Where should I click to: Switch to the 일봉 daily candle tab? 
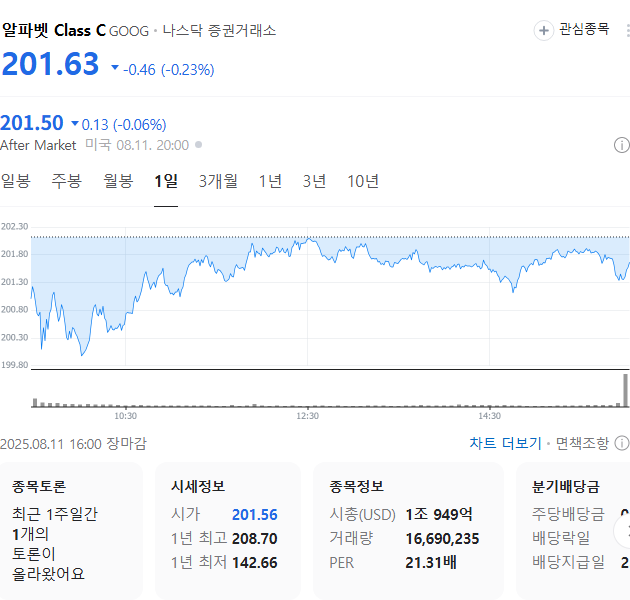pos(16,181)
